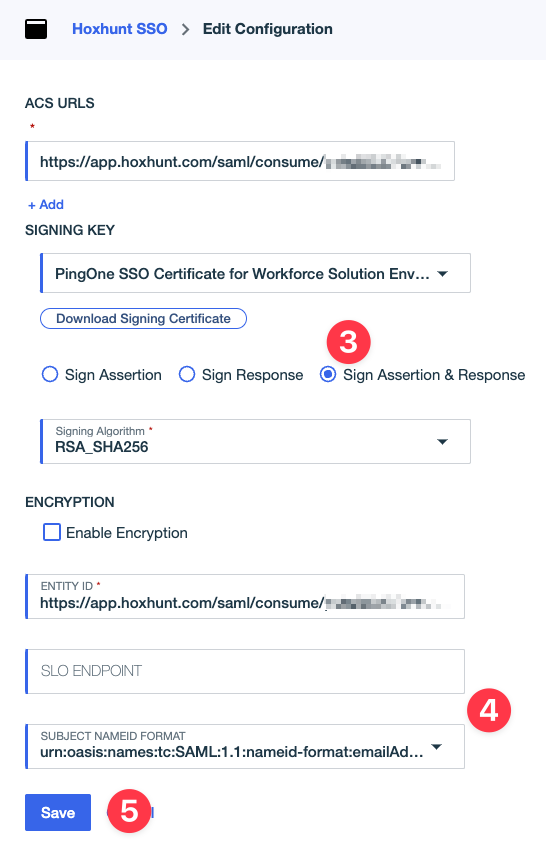Select the Edit Configuration breadcrumb text
The width and height of the screenshot is (546, 851).
(x=268, y=29)
